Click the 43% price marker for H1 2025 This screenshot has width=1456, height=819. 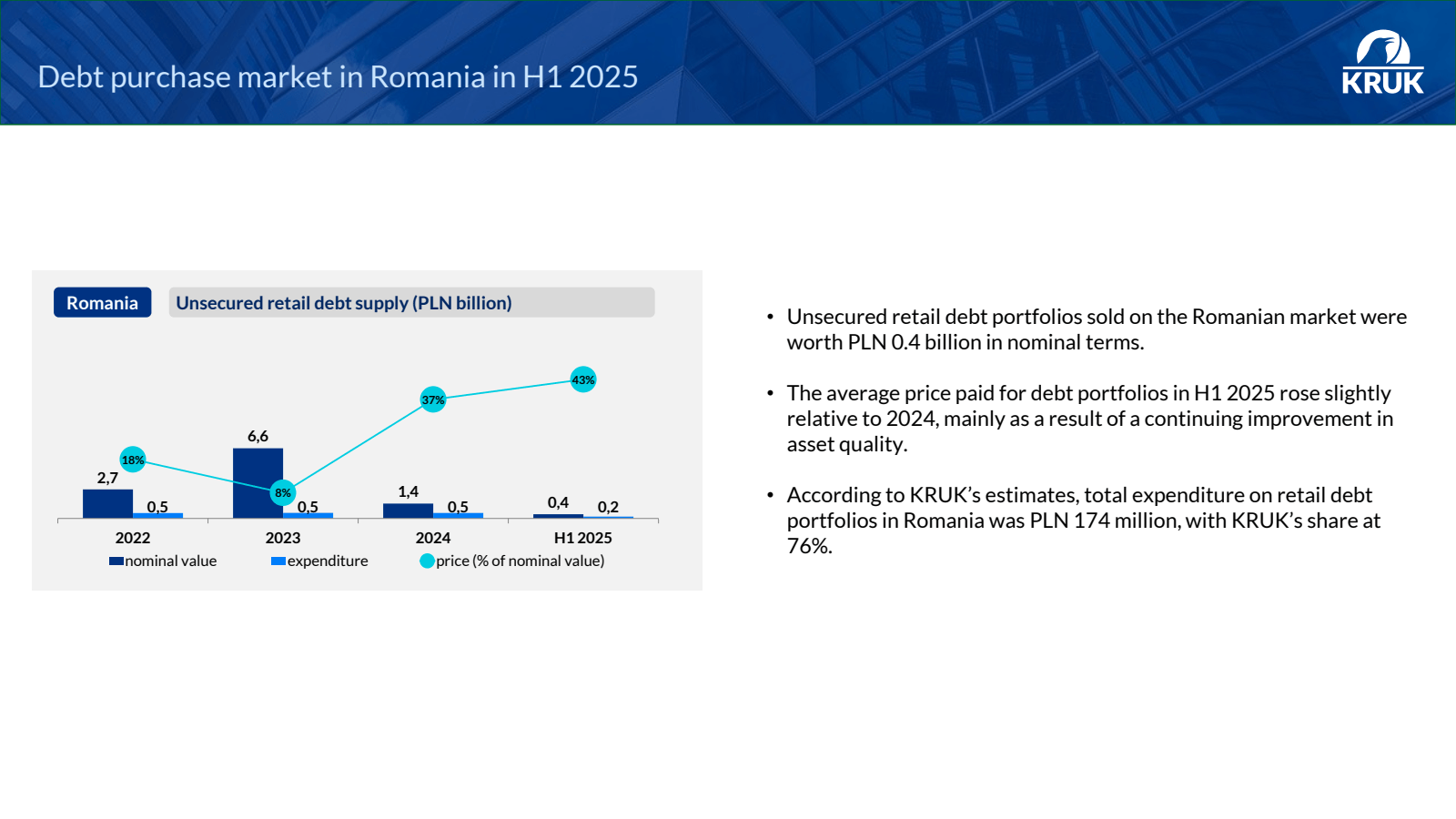coord(583,379)
